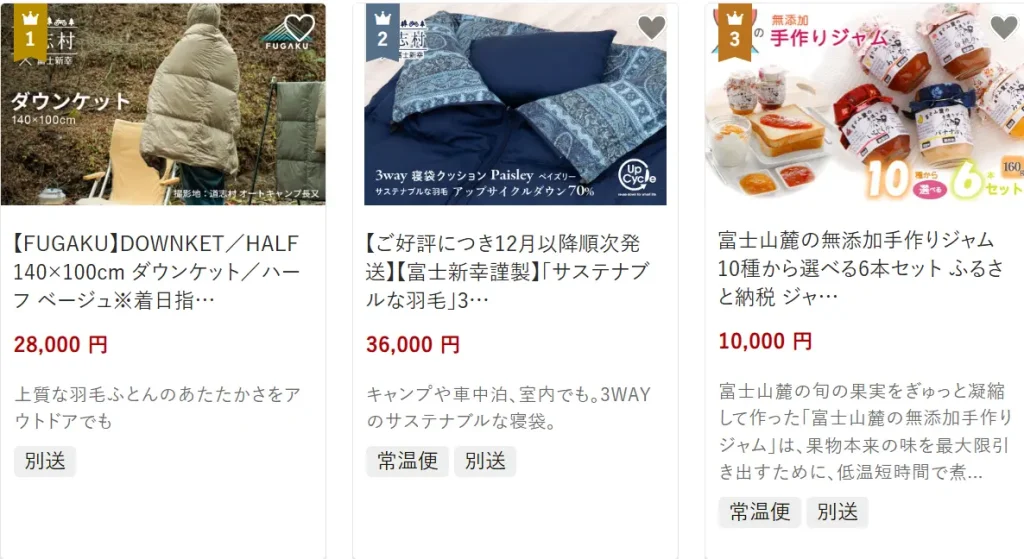This screenshot has height=559, width=1024.
Task: Favorite the FUGAKU downket with heart icon
Action: (x=299, y=27)
